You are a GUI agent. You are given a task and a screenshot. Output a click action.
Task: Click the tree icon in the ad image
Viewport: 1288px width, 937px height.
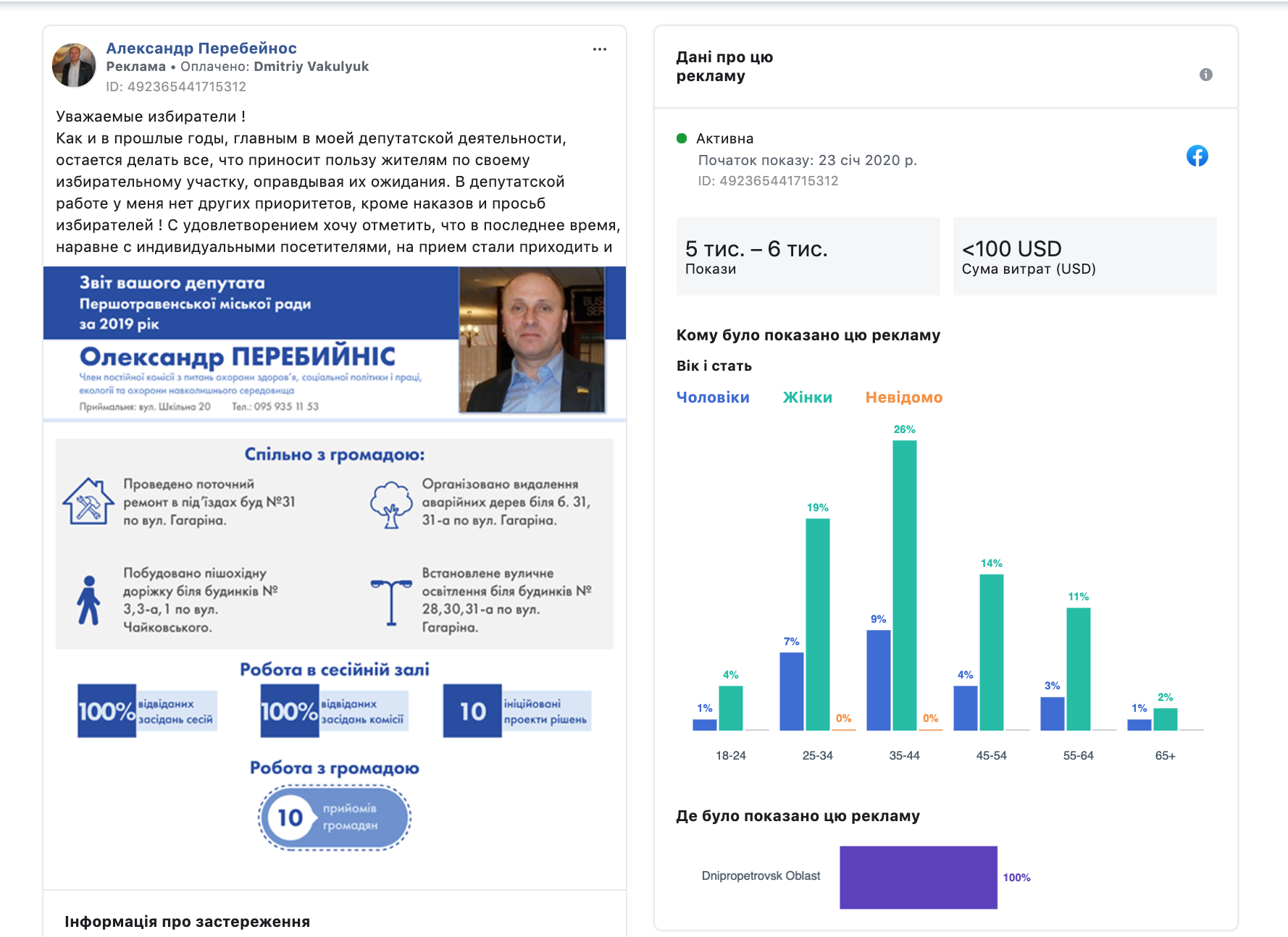coord(390,505)
